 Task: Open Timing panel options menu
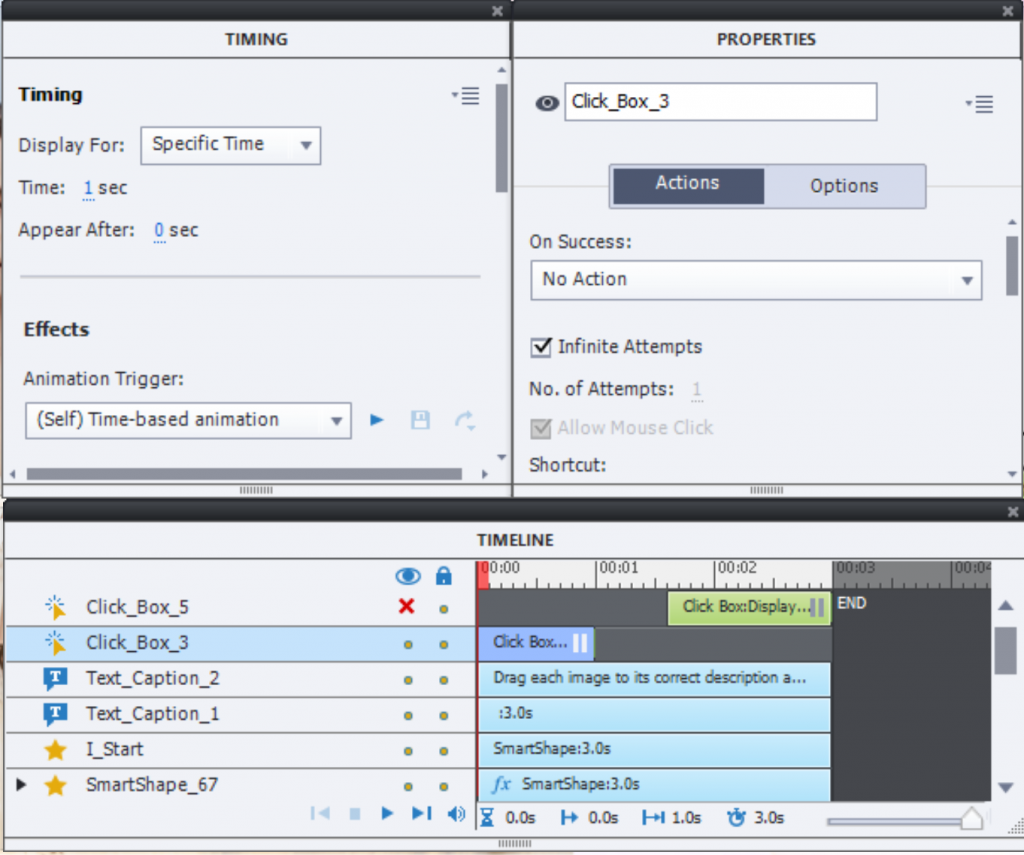coord(466,96)
